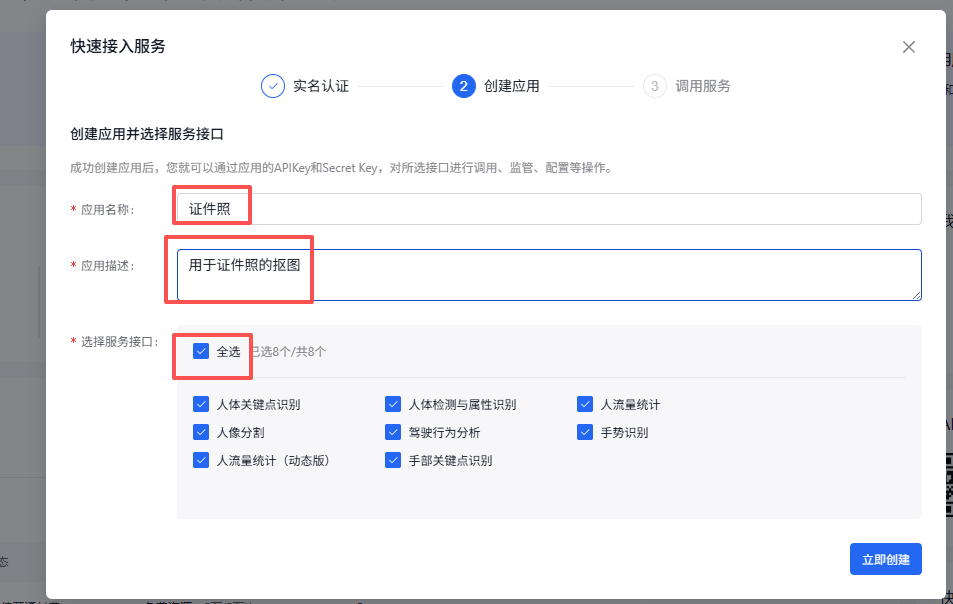The image size is (953, 604).
Task: Click the 立即创建 button
Action: coord(886,559)
